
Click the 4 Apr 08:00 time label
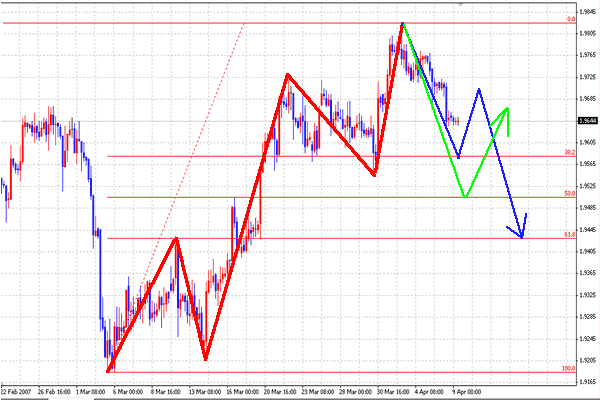point(429,392)
